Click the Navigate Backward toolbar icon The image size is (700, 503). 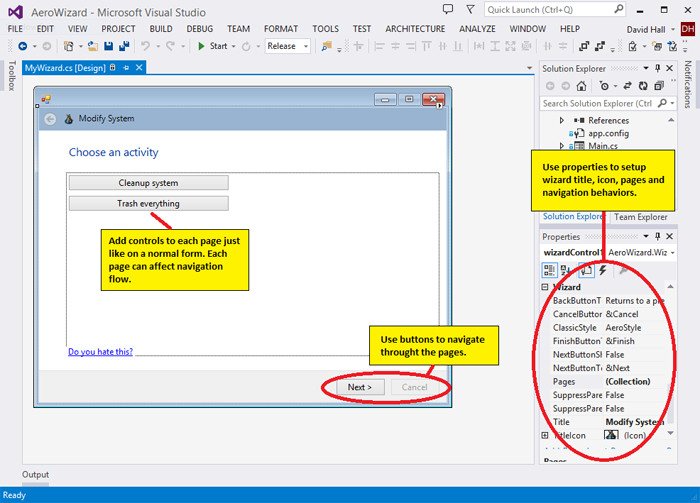pos(22,46)
